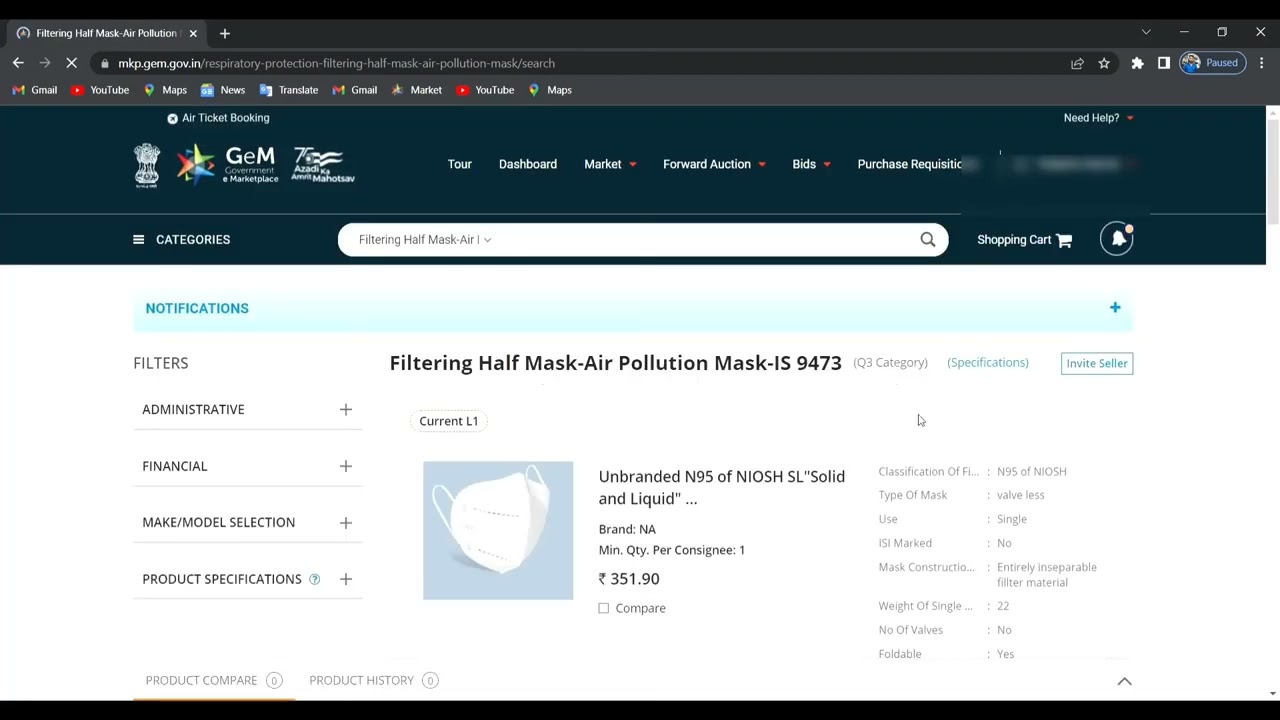This screenshot has width=1280, height=720.
Task: Open new browser tab plus button
Action: 225,33
